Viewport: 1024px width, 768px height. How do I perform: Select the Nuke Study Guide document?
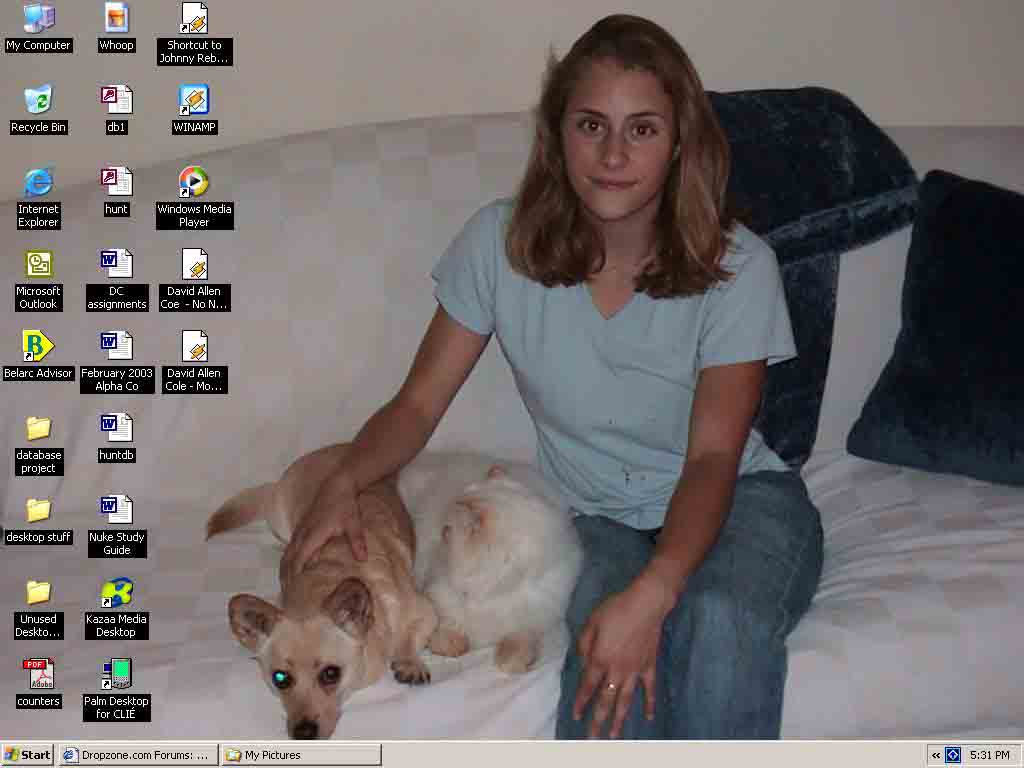116,511
